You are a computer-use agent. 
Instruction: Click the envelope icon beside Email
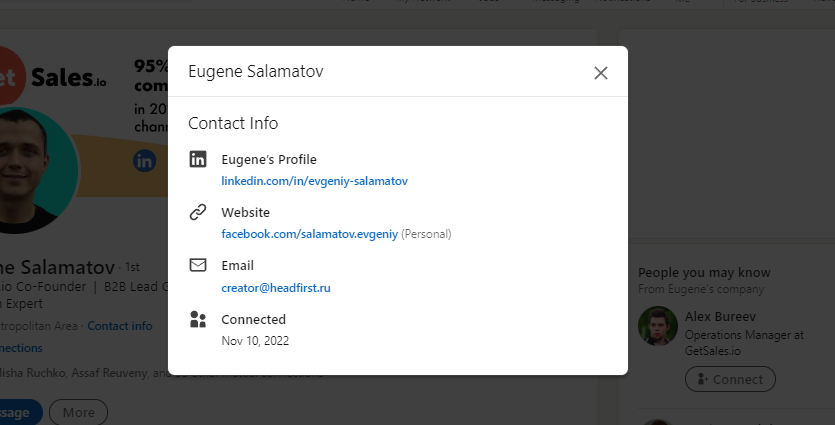tap(198, 265)
